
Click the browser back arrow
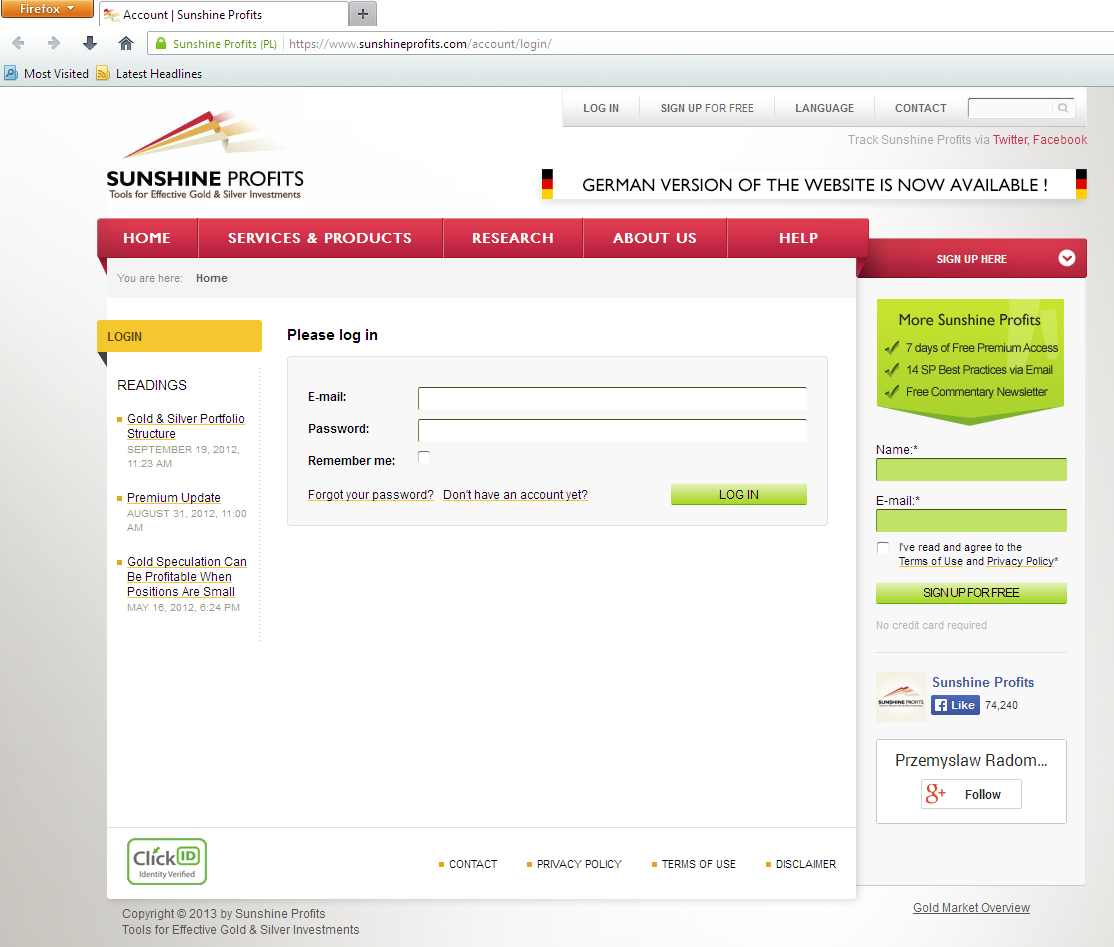(x=18, y=43)
